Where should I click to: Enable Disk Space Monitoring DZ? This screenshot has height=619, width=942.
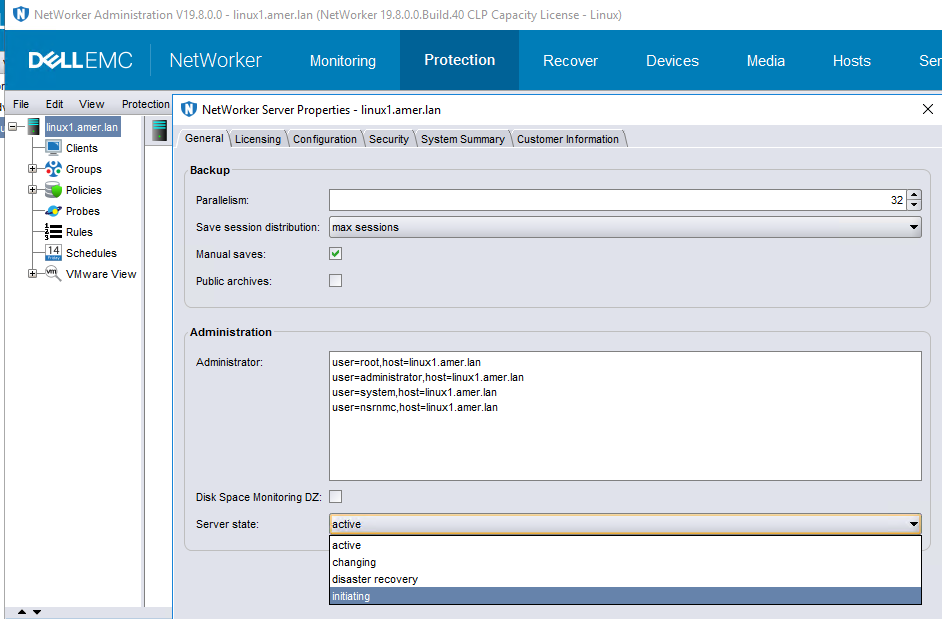(335, 496)
